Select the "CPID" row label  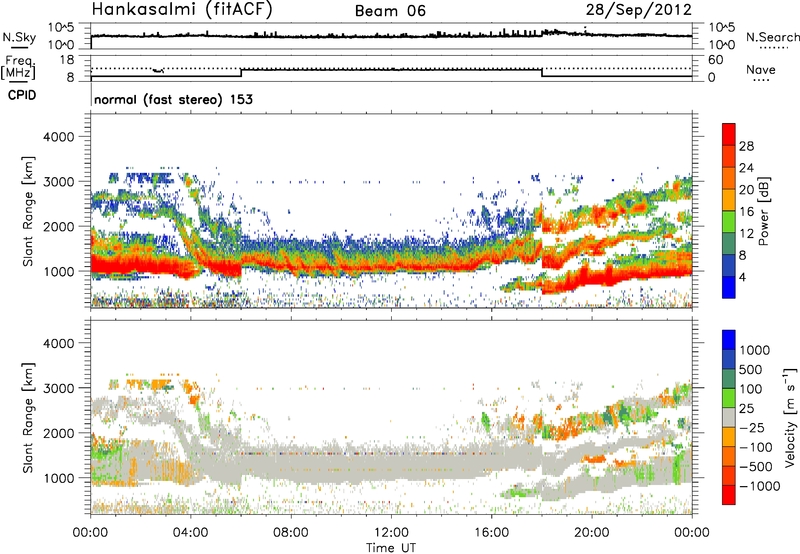(x=22, y=95)
